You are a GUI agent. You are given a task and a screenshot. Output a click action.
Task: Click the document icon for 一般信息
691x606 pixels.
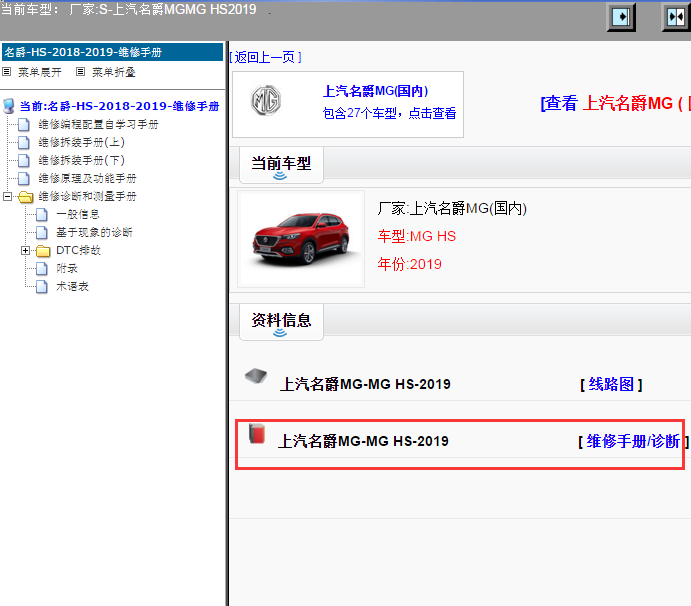click(x=42, y=215)
